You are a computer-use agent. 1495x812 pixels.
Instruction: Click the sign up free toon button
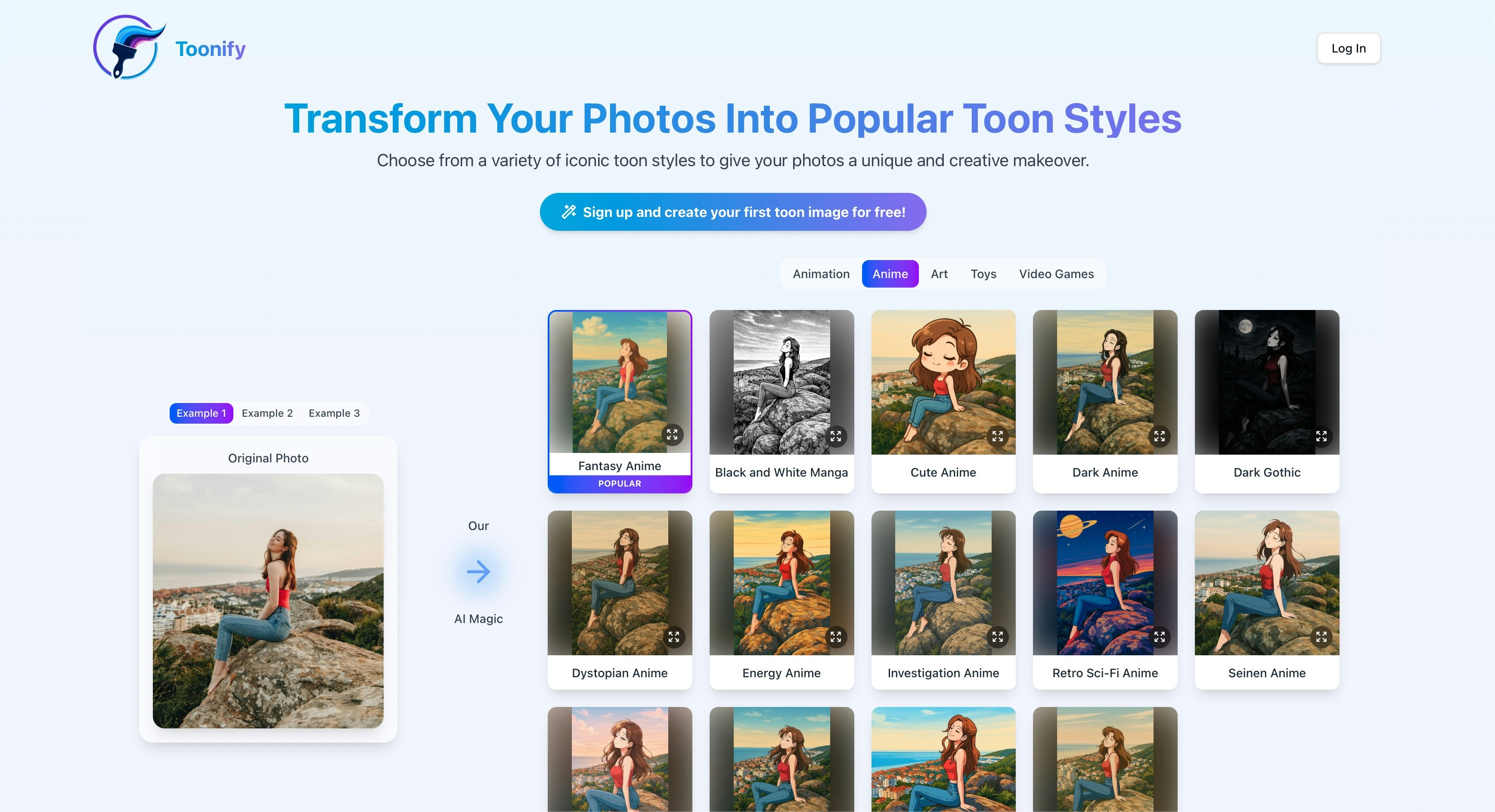(x=732, y=212)
